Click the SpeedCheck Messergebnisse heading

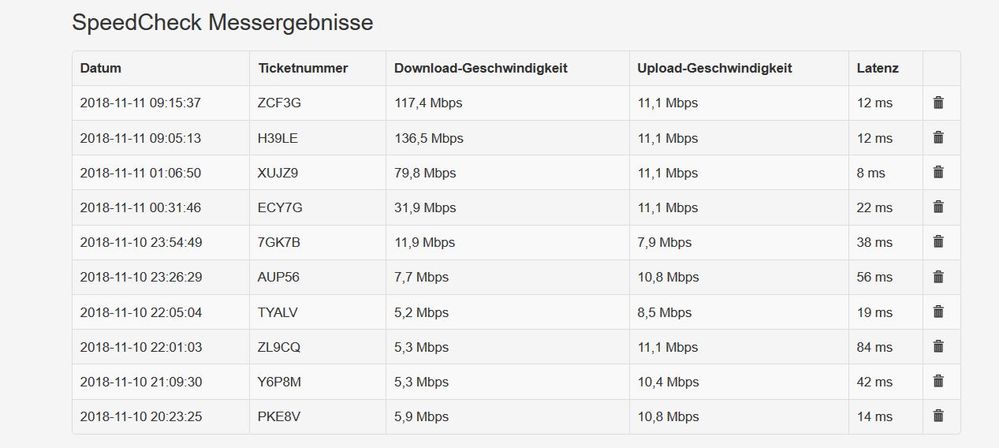point(222,23)
